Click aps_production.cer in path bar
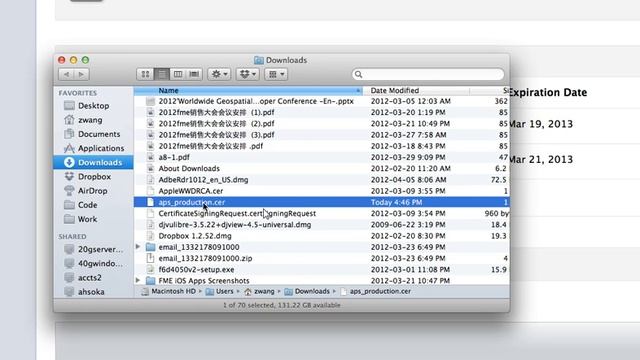The height and width of the screenshot is (360, 640). pos(376,291)
